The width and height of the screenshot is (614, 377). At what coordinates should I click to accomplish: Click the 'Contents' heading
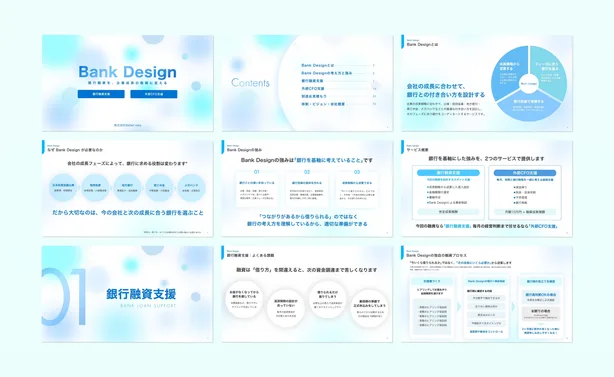click(x=250, y=83)
